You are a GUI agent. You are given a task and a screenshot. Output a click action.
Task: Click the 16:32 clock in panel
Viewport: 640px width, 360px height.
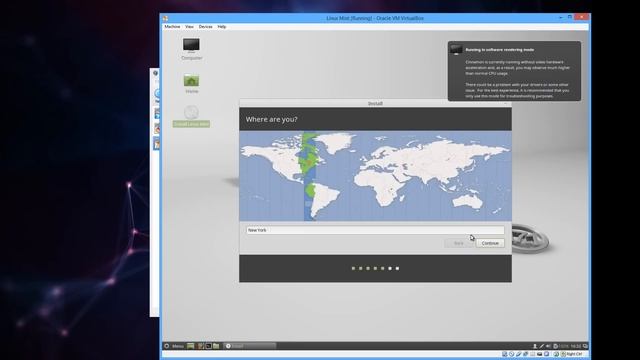[576, 346]
